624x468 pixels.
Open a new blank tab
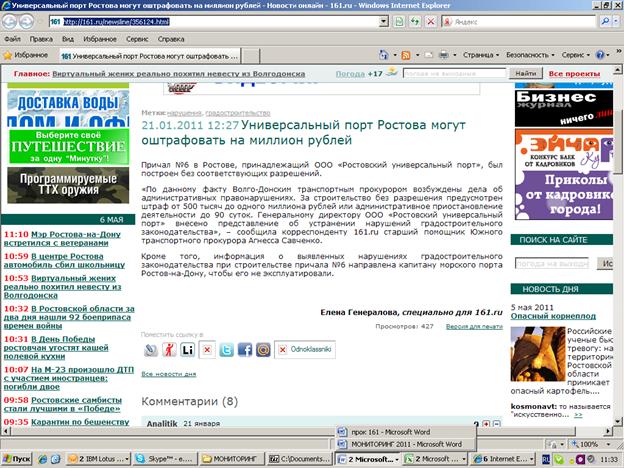tap(251, 56)
